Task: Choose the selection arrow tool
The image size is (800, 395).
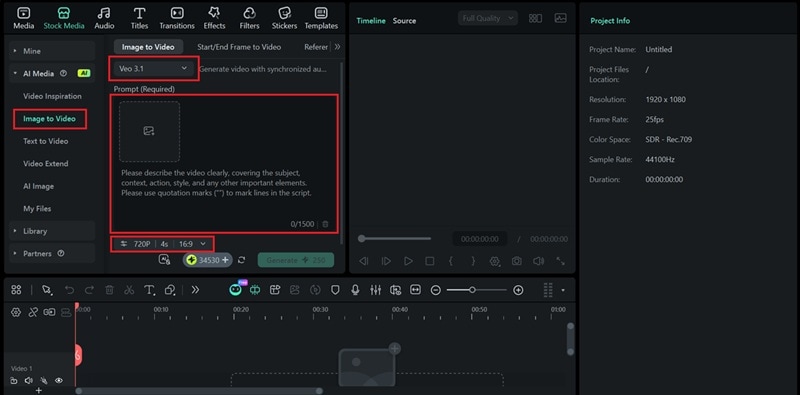Action: [47, 290]
